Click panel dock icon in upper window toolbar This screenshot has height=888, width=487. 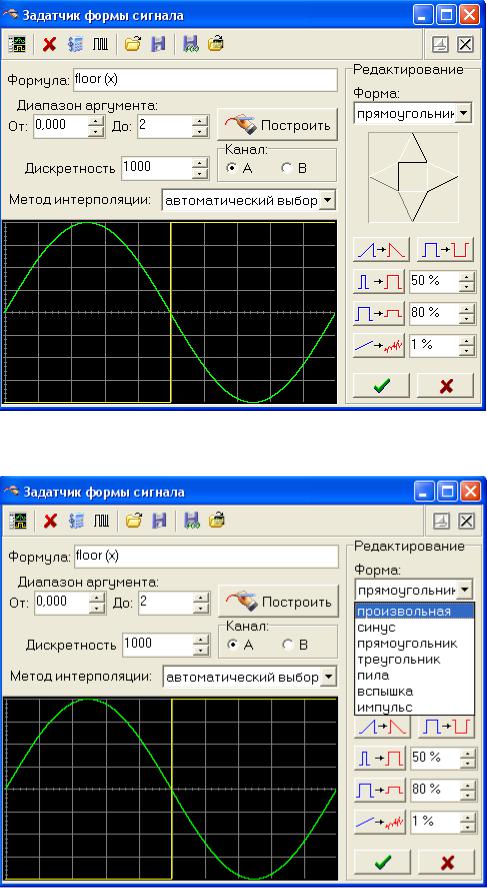coord(441,45)
